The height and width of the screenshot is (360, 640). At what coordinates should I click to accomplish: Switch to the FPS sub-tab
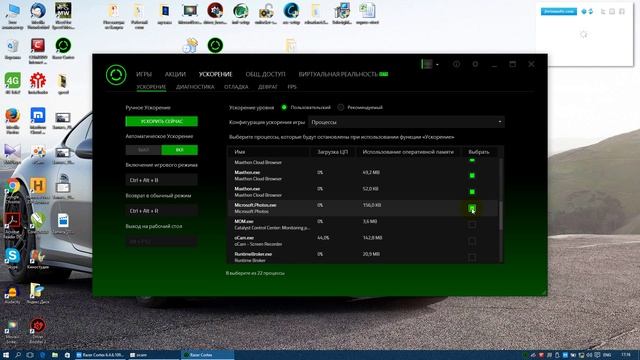pos(292,87)
